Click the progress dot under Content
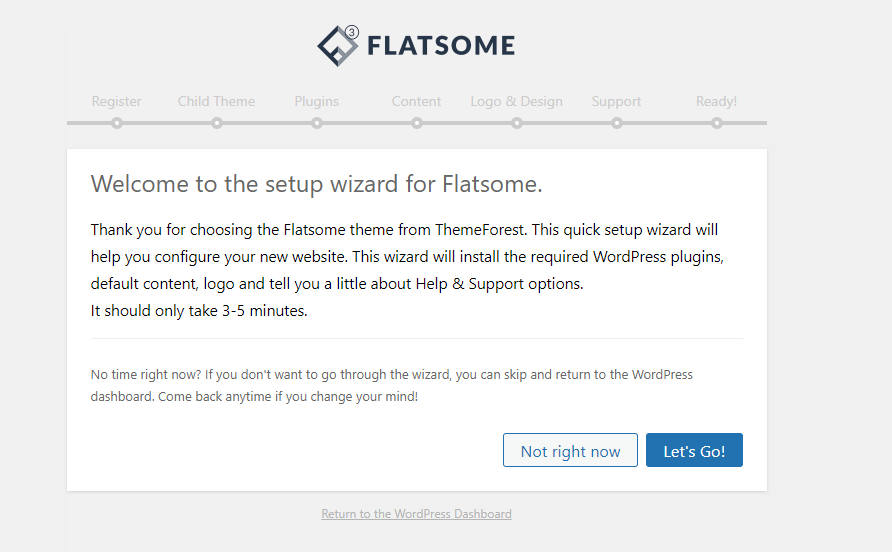This screenshot has width=892, height=552. (x=417, y=123)
